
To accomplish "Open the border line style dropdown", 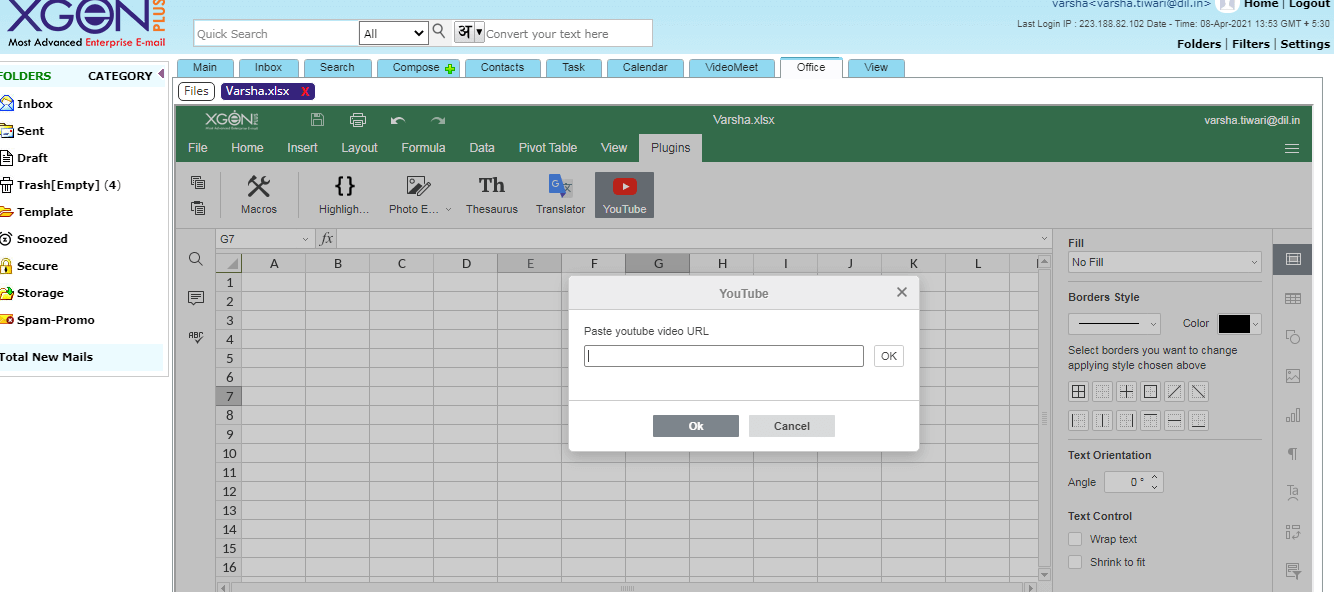I will (1114, 323).
